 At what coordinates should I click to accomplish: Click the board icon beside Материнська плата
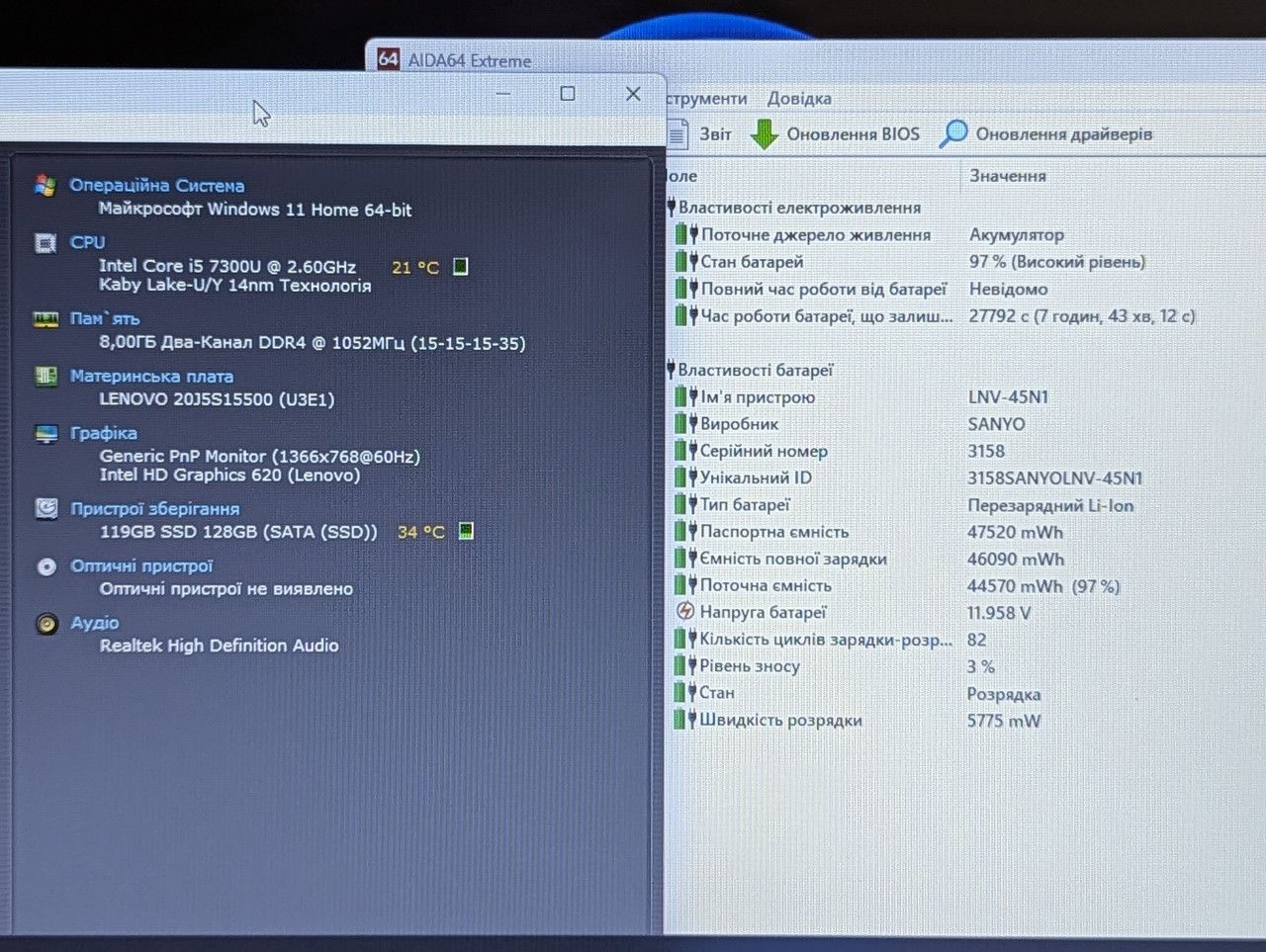point(45,376)
